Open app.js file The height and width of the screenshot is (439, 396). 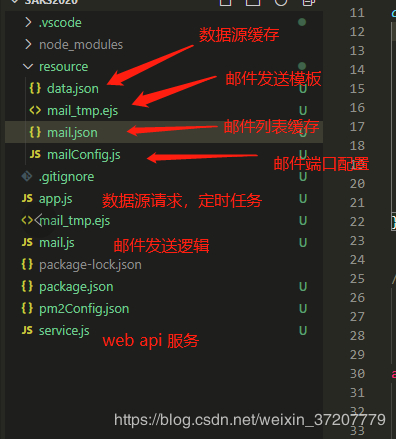(56, 199)
